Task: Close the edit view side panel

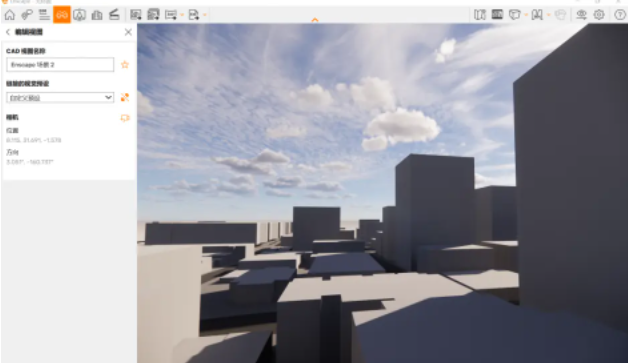Action: click(x=128, y=32)
